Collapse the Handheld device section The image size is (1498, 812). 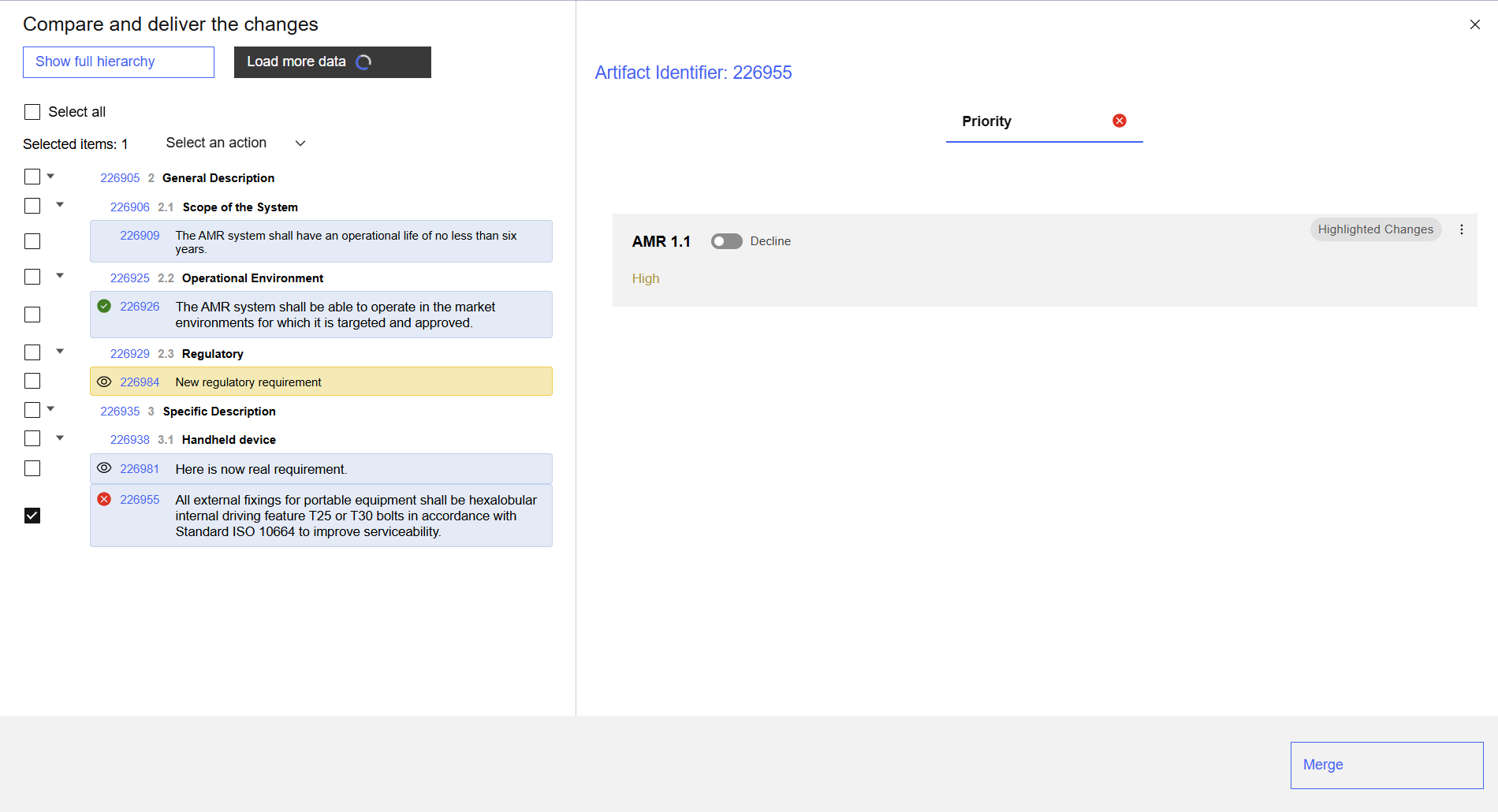(x=60, y=438)
